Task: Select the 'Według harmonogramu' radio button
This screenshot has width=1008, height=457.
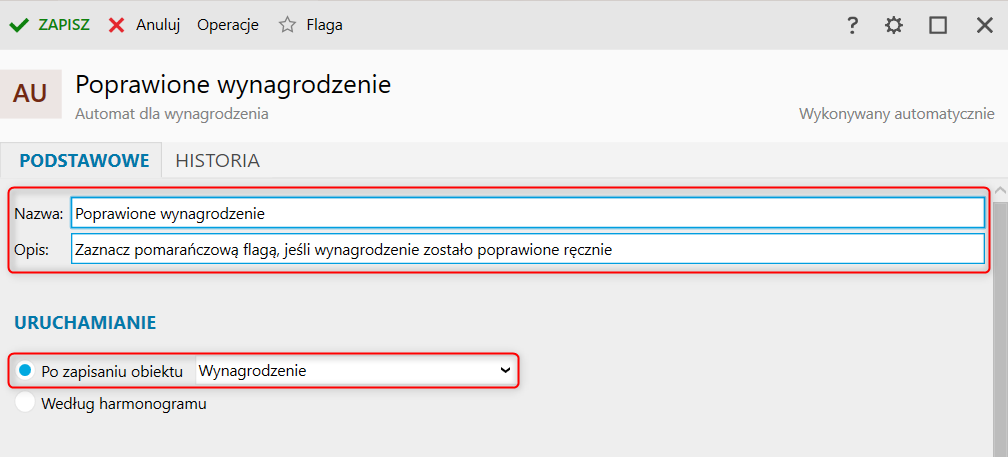Action: (25, 404)
